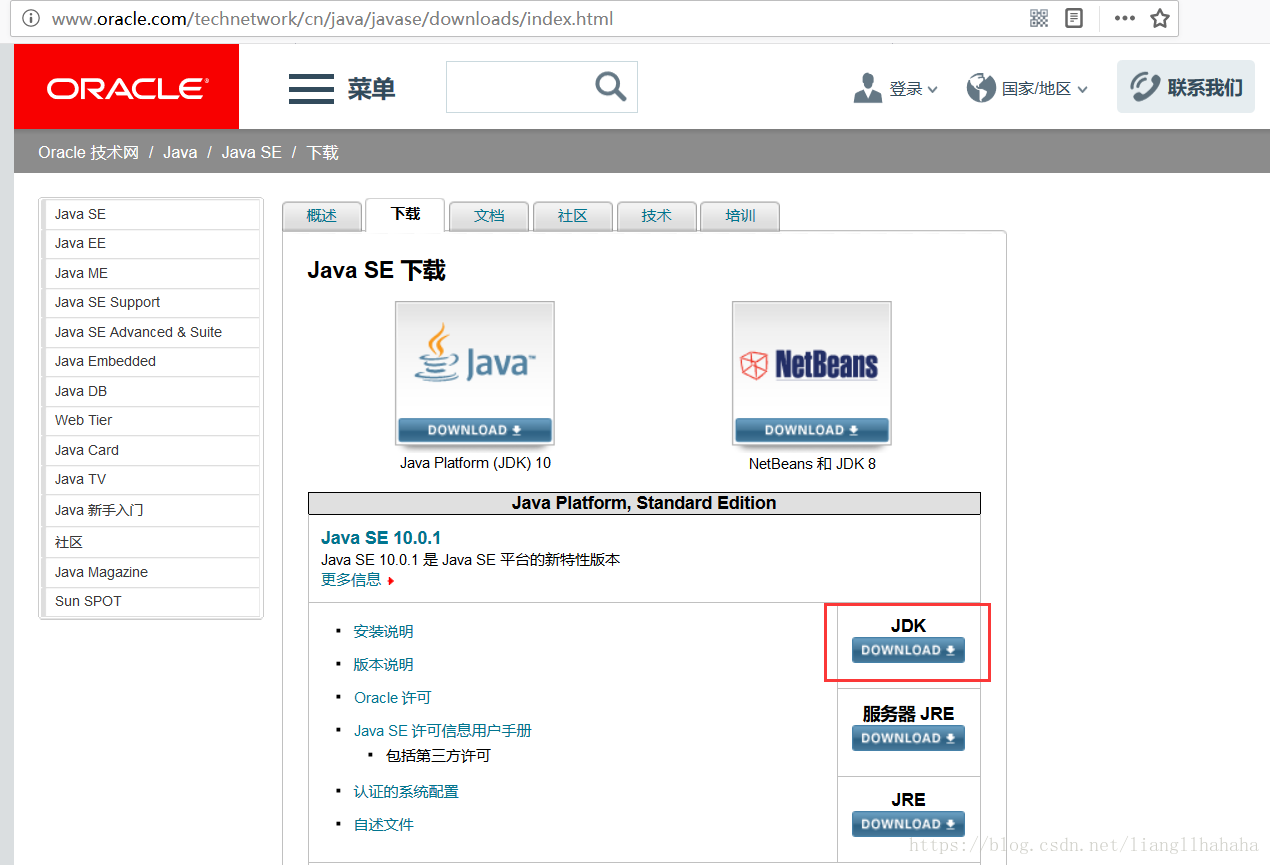Open the 安装说明 link
Screen dimensions: 1270x865
point(383,631)
